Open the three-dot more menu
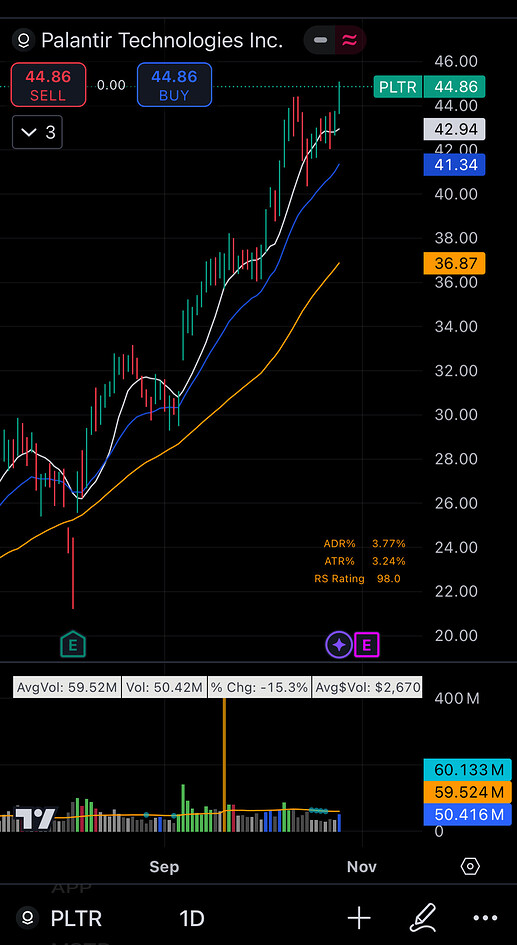This screenshot has width=517, height=945. tap(485, 918)
